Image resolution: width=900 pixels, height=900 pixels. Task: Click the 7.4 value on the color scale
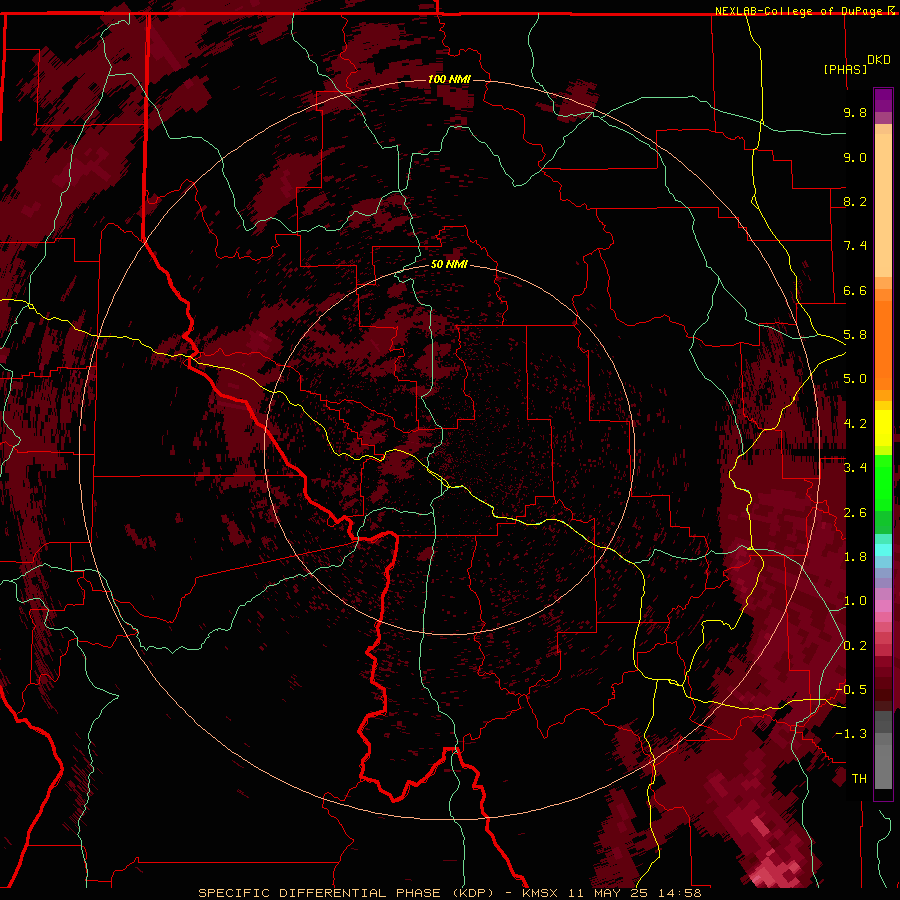click(855, 246)
